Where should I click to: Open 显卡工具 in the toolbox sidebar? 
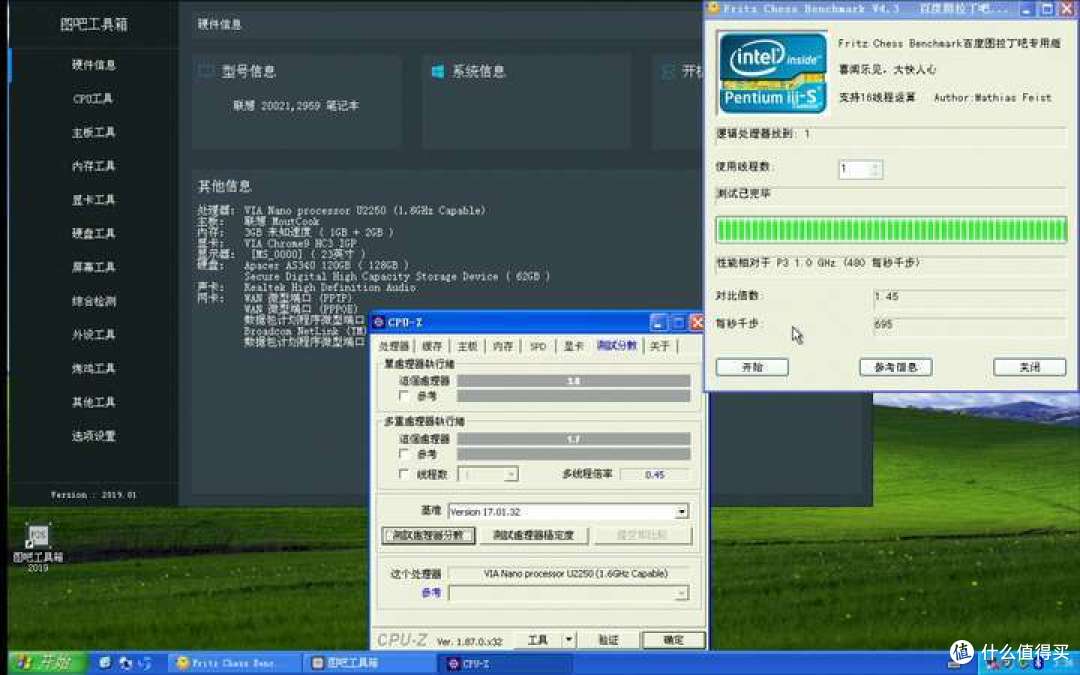click(94, 200)
